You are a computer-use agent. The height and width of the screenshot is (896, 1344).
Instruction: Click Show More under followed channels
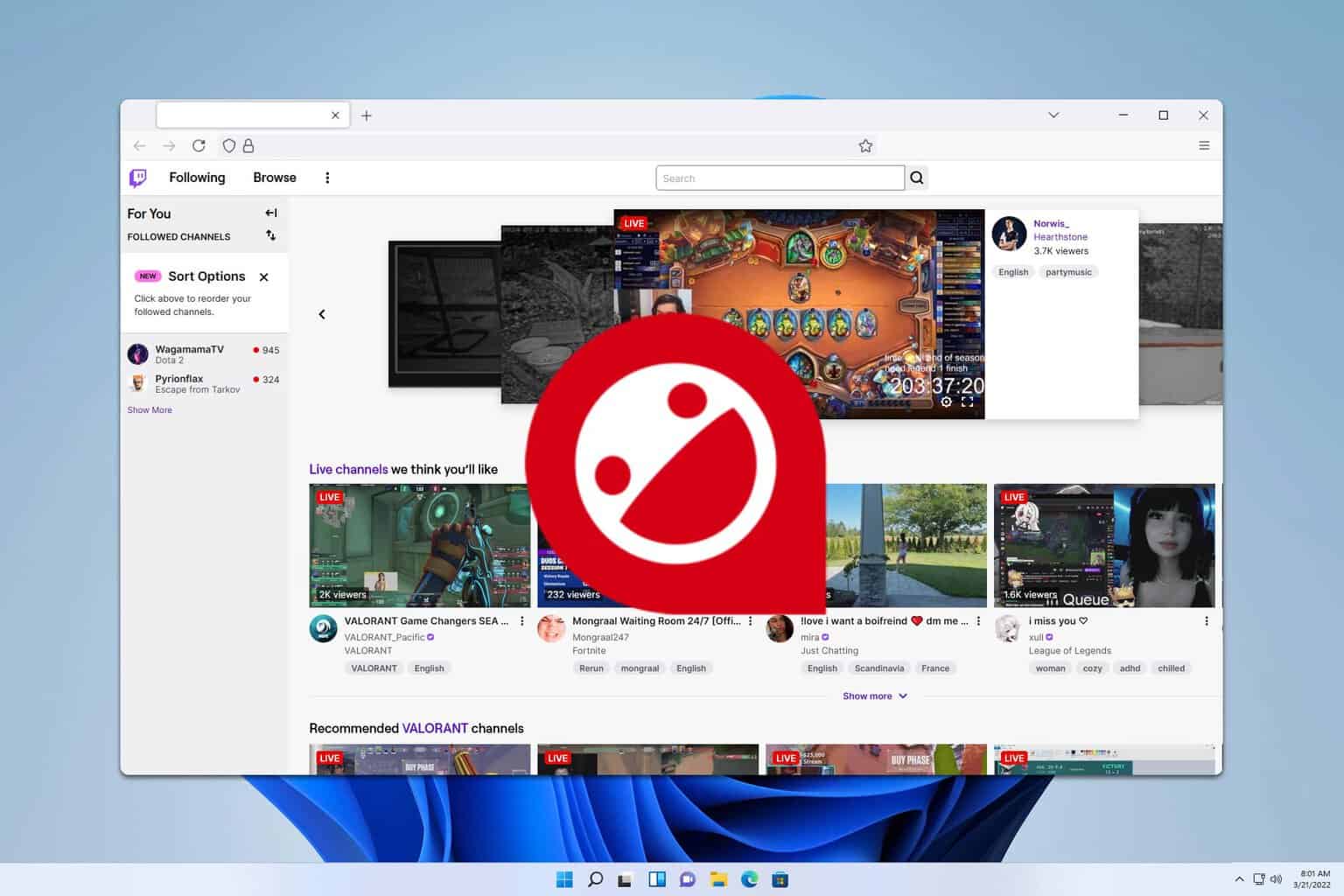150,409
